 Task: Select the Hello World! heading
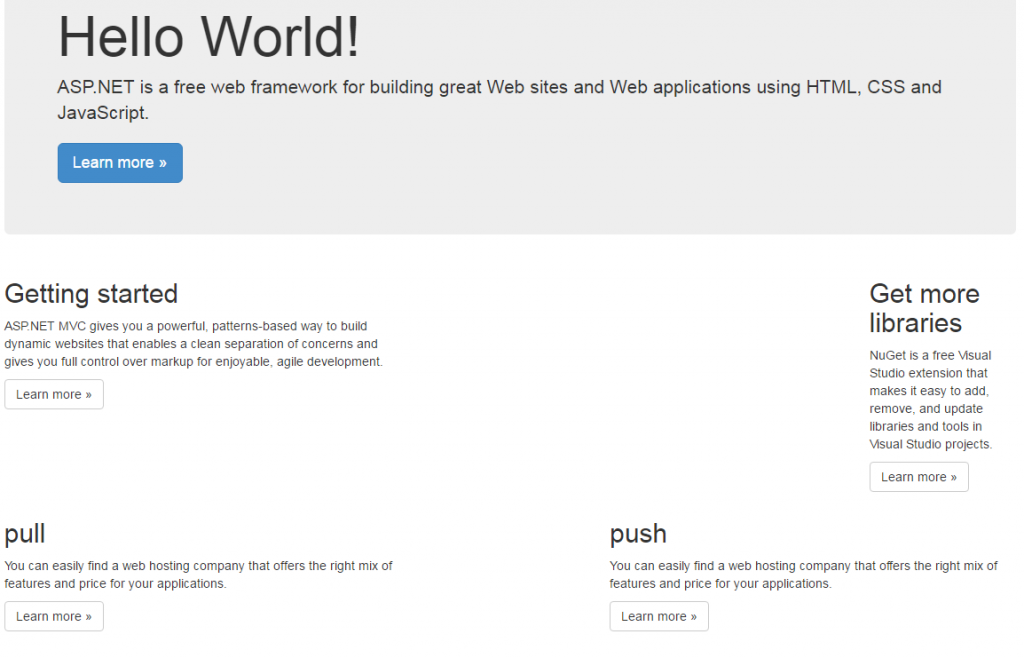click(208, 37)
